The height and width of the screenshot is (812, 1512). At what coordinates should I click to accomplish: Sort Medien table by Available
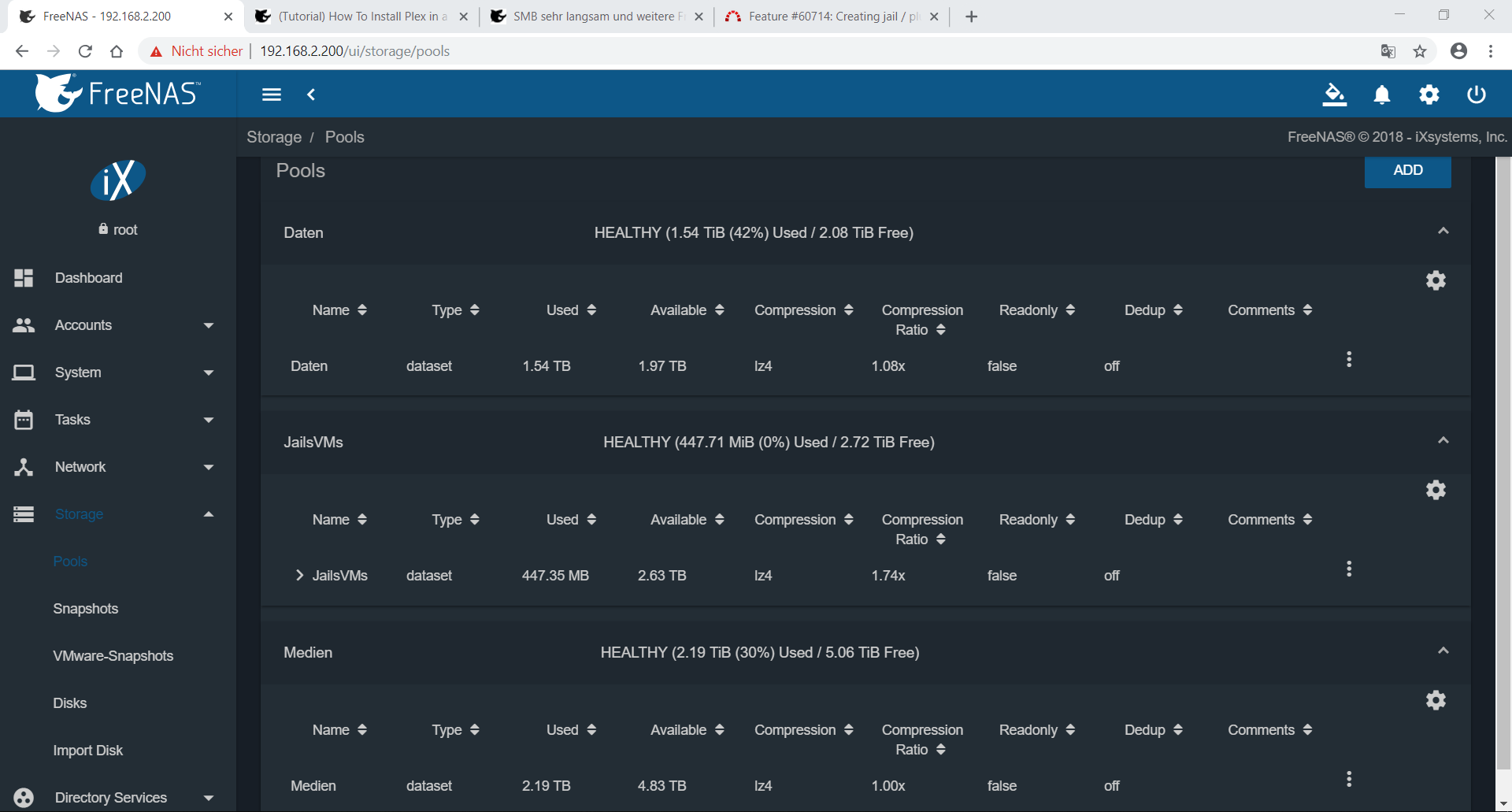pos(687,730)
